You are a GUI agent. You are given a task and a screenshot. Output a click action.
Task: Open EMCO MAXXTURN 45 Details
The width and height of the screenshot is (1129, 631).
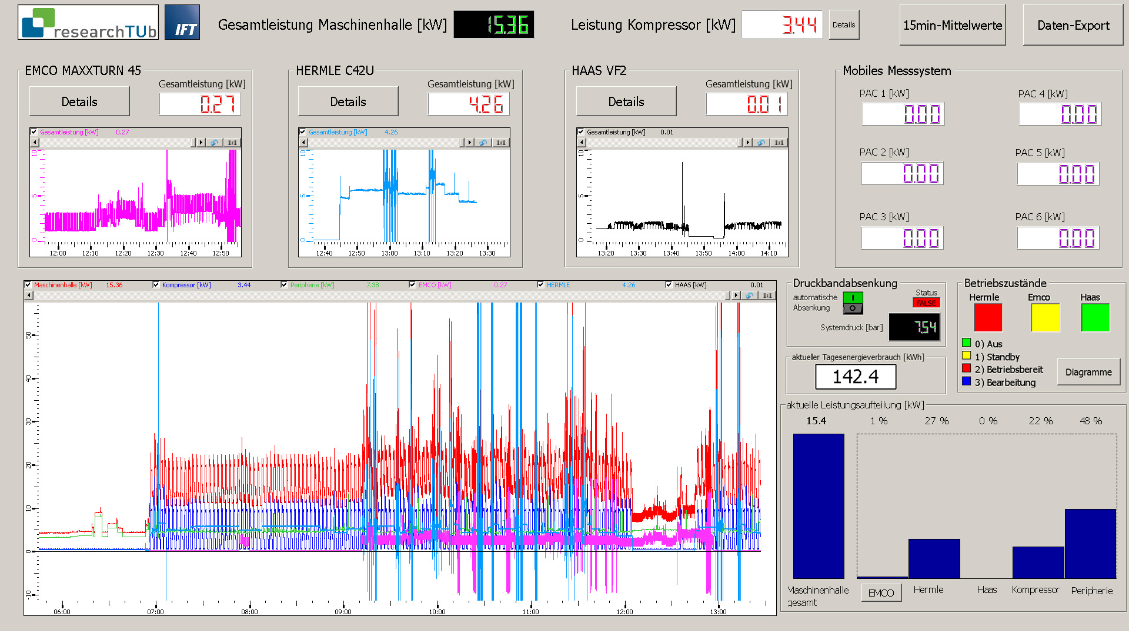[79, 101]
